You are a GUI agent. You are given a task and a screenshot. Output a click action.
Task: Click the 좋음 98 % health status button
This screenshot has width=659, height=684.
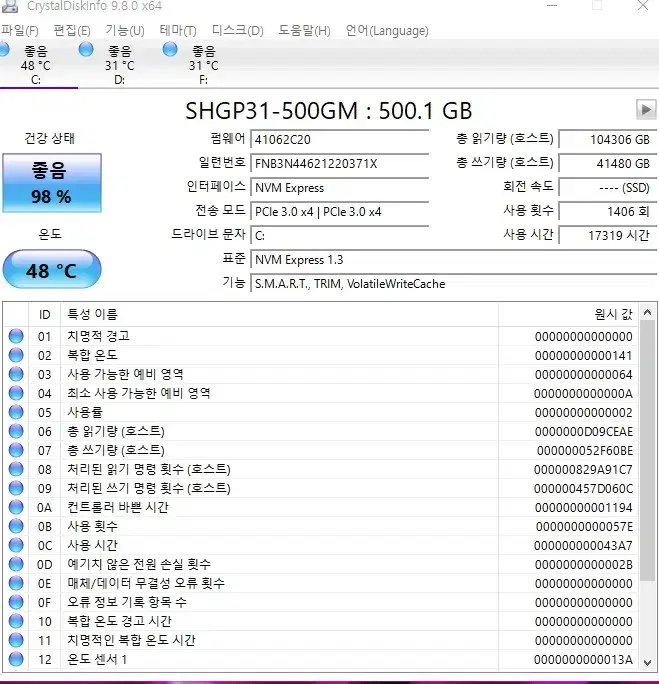pos(52,183)
